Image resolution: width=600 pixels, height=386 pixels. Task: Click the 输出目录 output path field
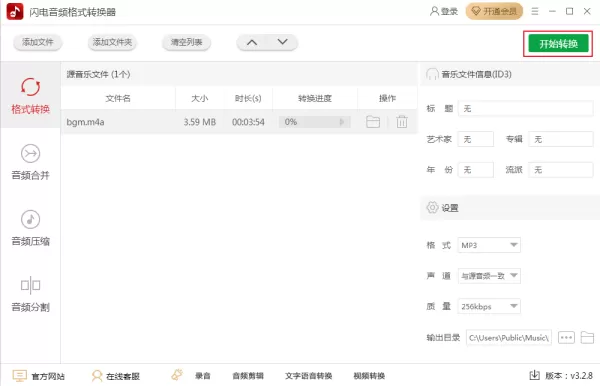[x=509, y=338]
